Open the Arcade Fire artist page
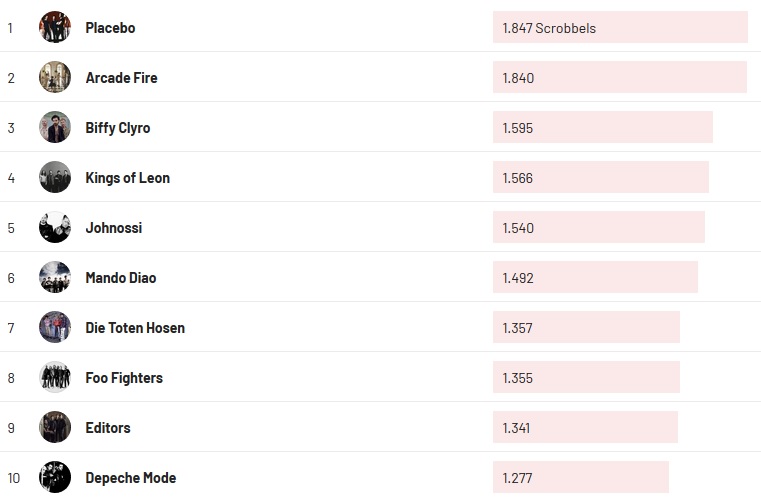761x500 pixels. point(121,78)
